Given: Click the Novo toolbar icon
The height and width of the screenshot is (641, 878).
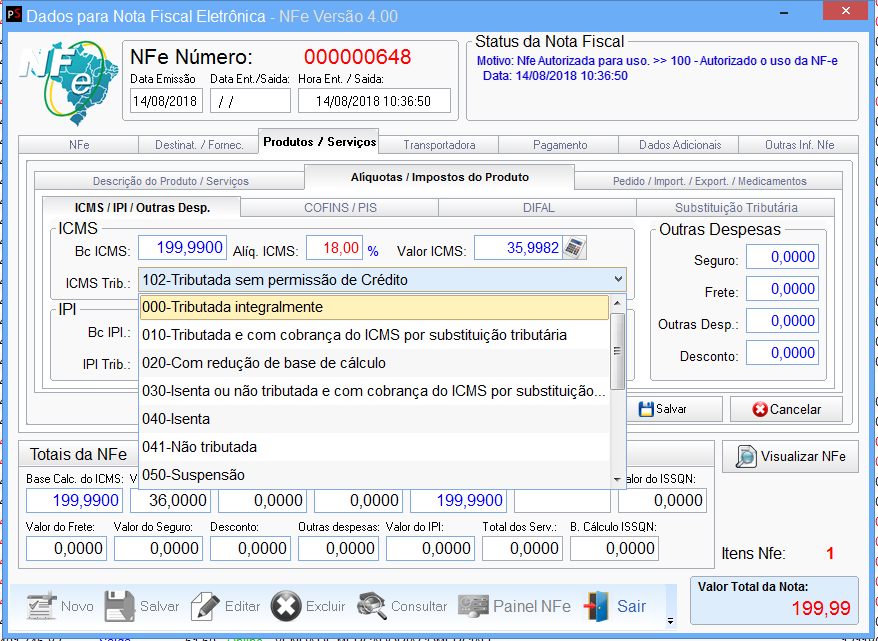Looking at the screenshot, I should pos(42,606).
